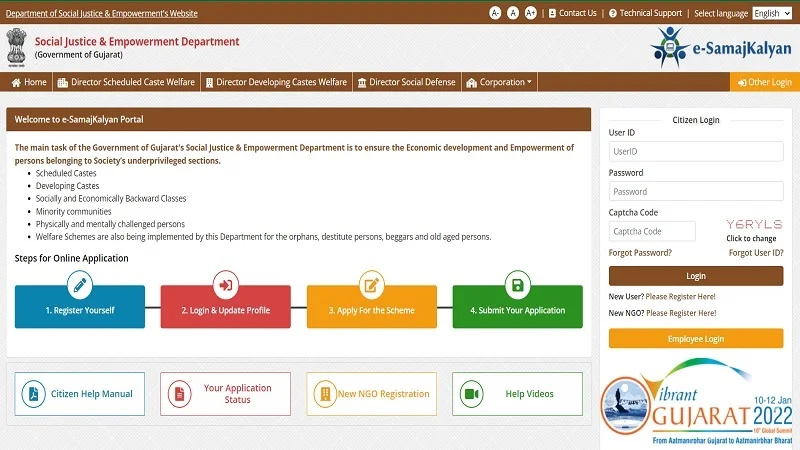This screenshot has width=800, height=450.
Task: Select the 1. Register Yourself step
Action: pos(80,307)
